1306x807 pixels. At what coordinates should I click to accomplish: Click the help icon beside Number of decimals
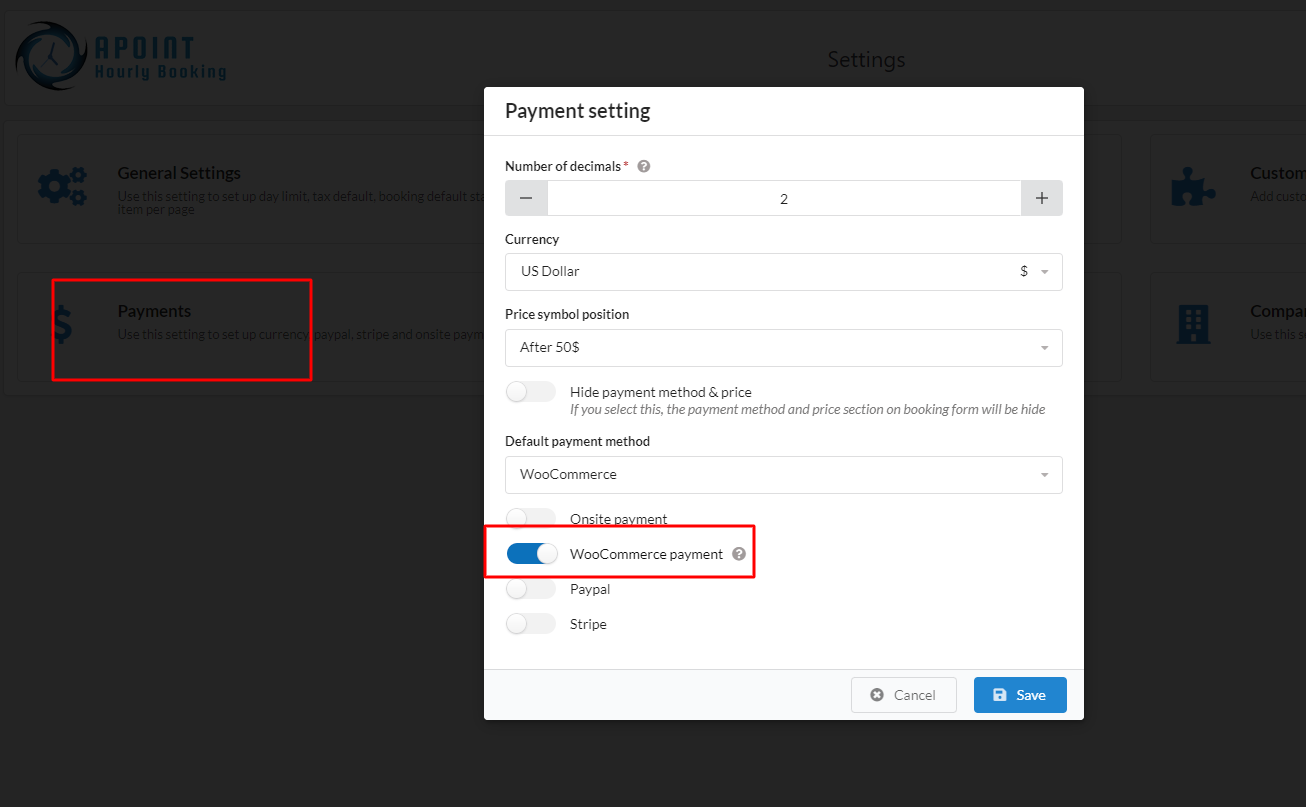(x=644, y=166)
